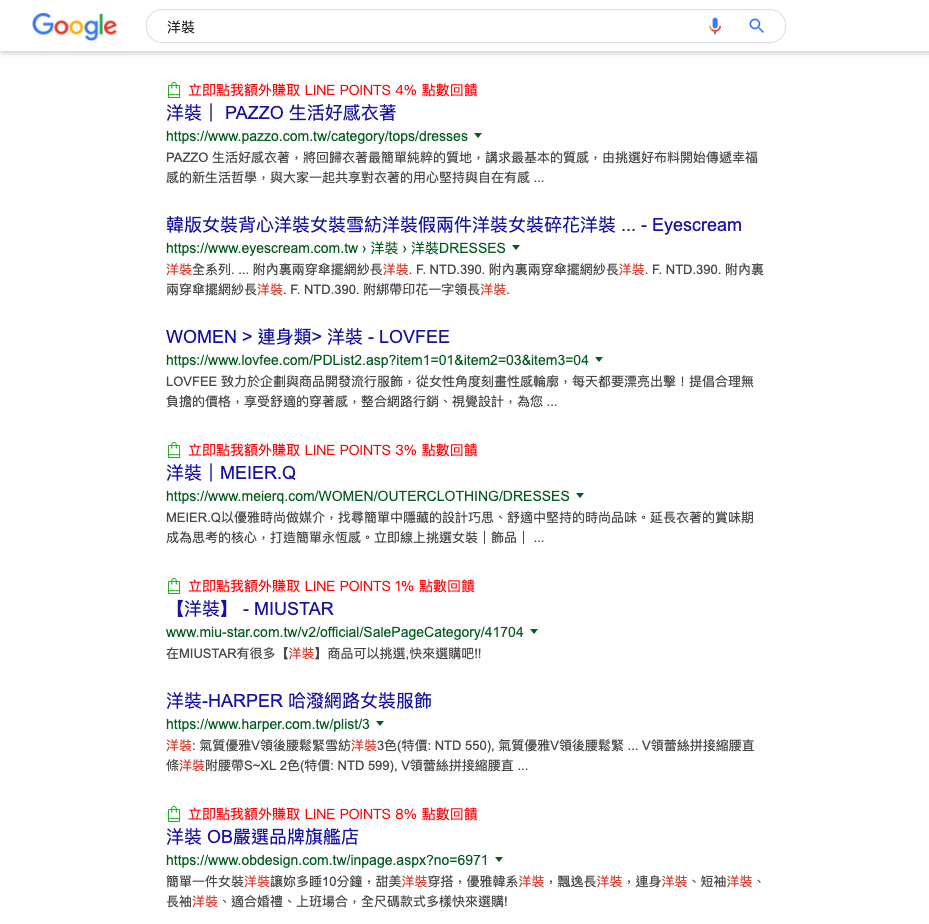Open LINE POINTS 4% 點數回饋 promo link
Image resolution: width=929 pixels, height=924 pixels.
coord(333,90)
